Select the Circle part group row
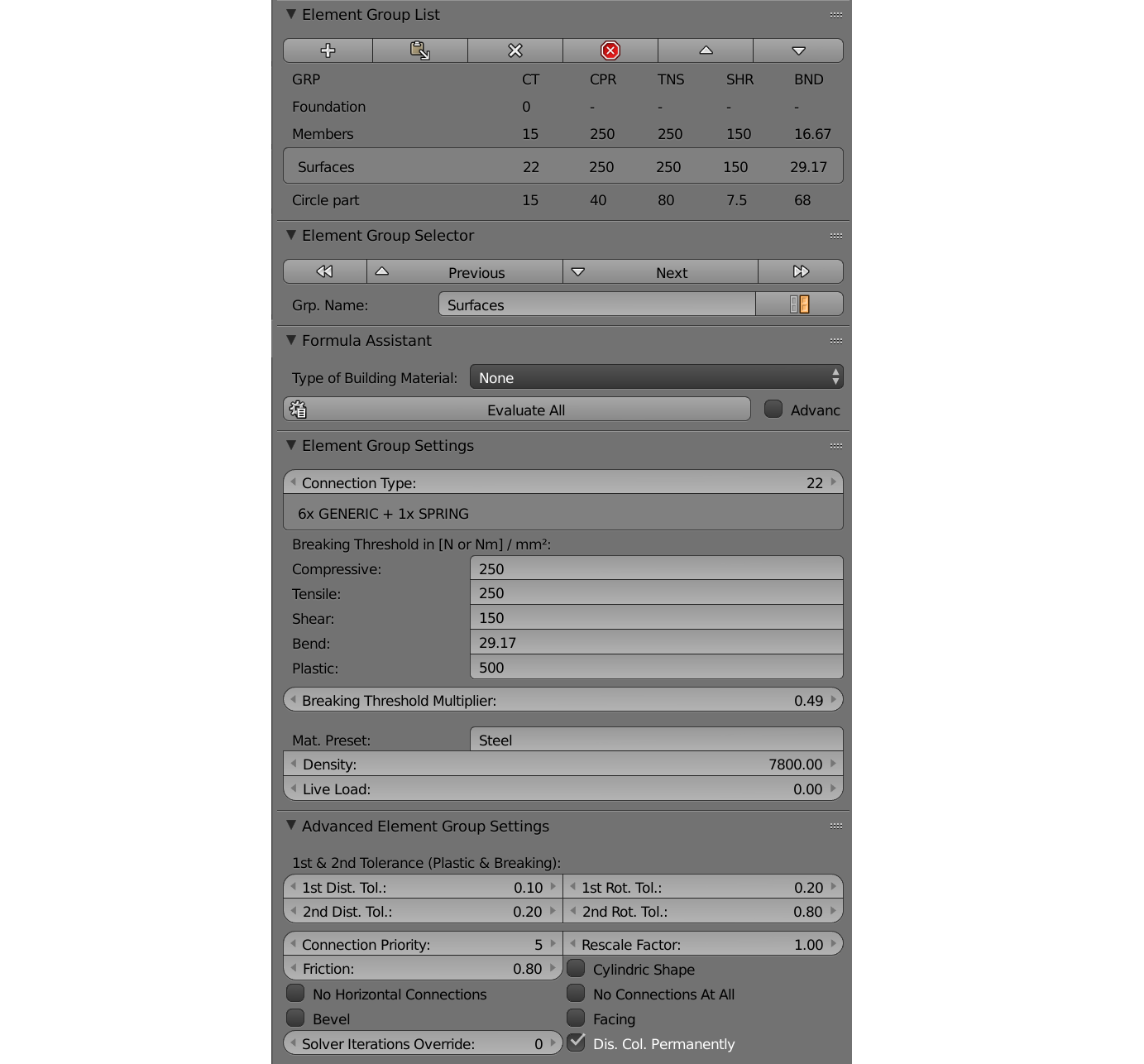 tap(562, 200)
